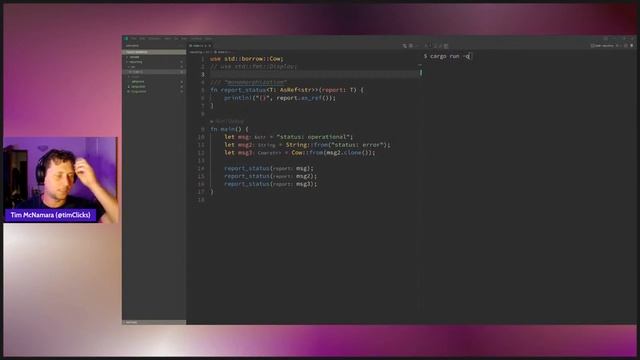Screen dimensions: 640x360
Task: Click line number 18 in gutter
Action: click(201, 200)
